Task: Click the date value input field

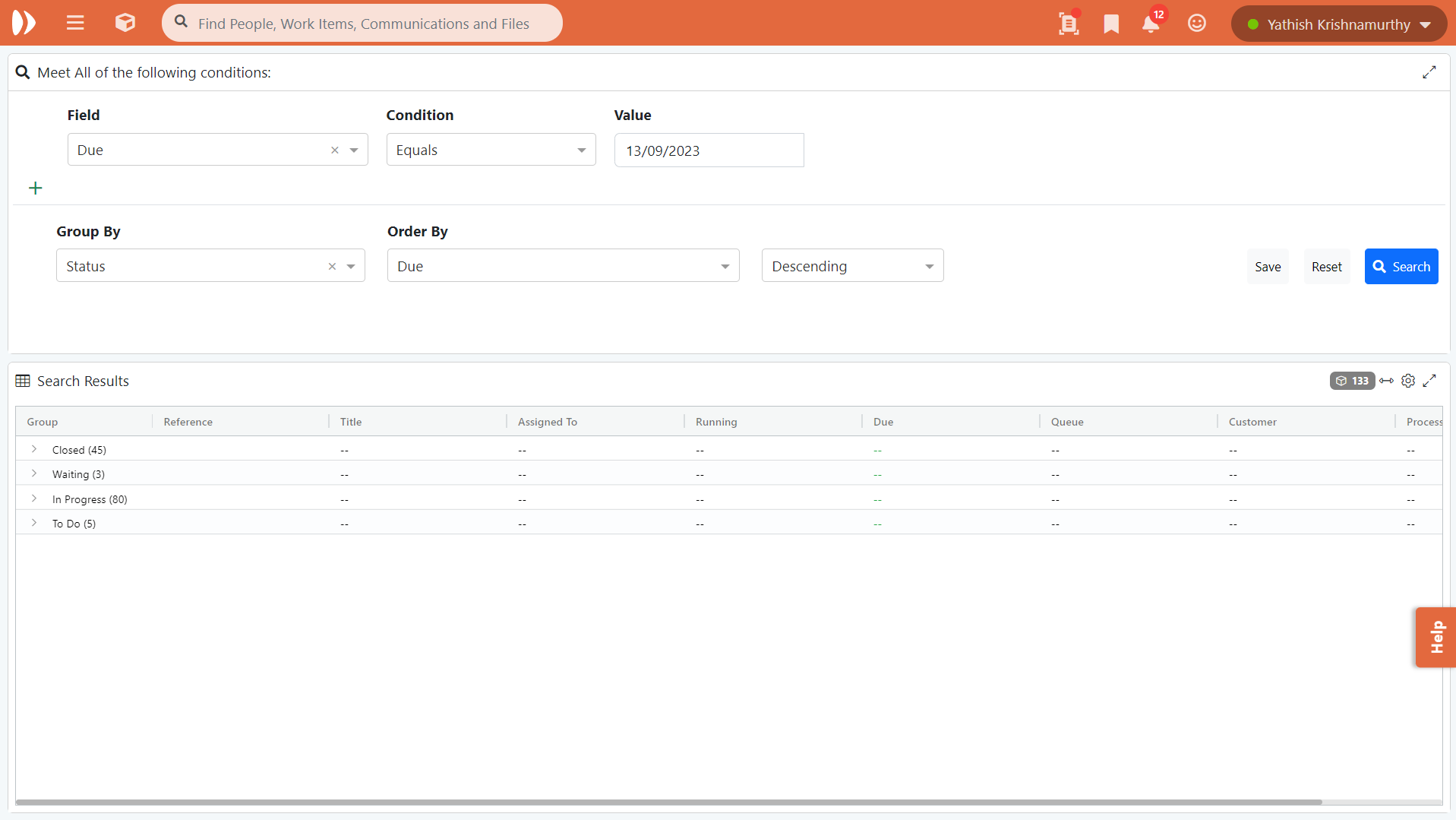Action: pyautogui.click(x=709, y=150)
